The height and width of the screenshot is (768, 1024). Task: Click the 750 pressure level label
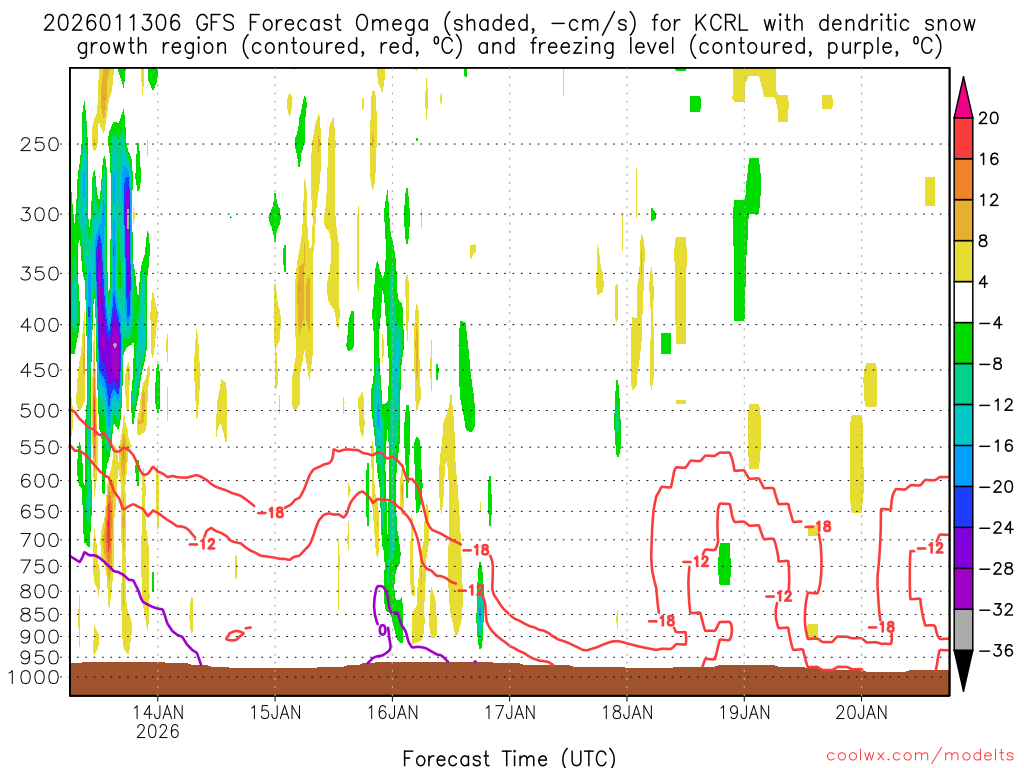[40, 566]
